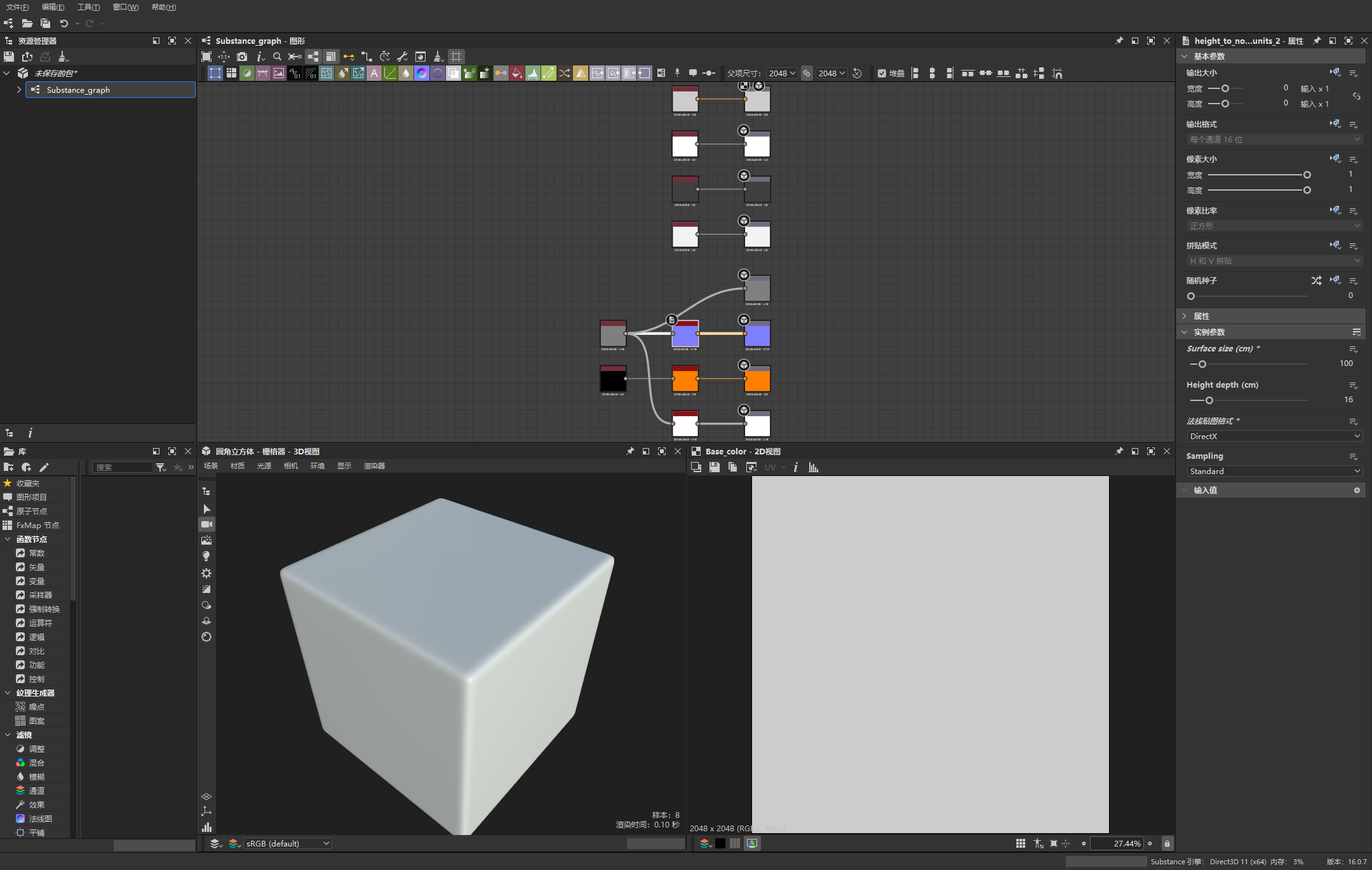Add the HSL color wheel node
Viewport: 1372px width, 870px height.
coord(422,73)
